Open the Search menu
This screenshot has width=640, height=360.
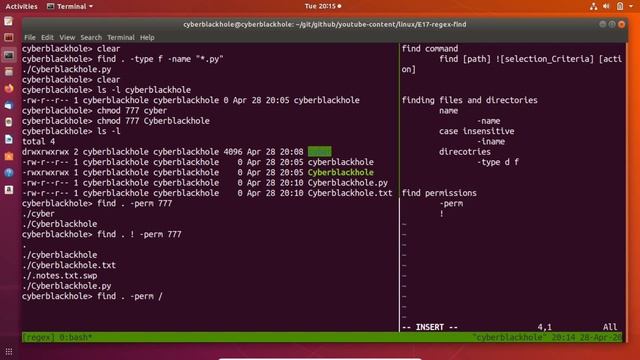(x=91, y=37)
